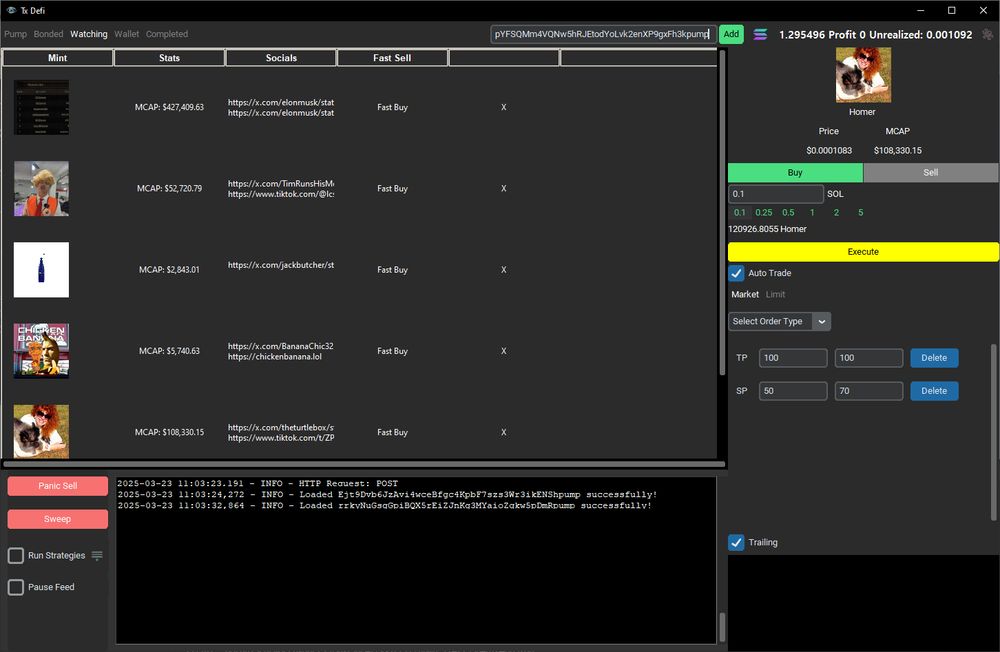Set amount preset to 0.25 SOL
The width and height of the screenshot is (1000, 652).
tap(763, 212)
